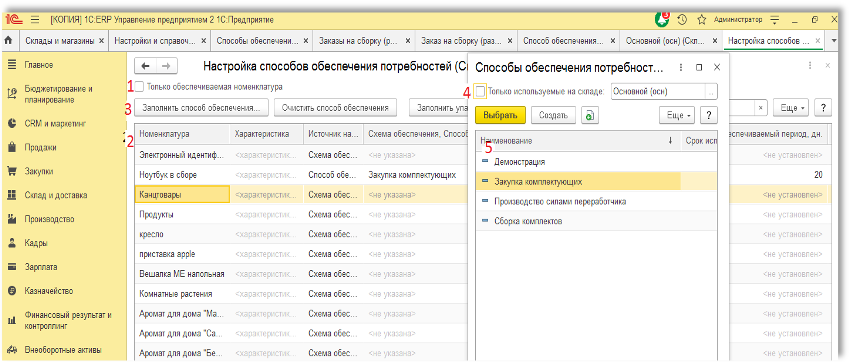This screenshot has width=849, height=362.
Task: Click help question button in main form
Action: [x=823, y=107]
